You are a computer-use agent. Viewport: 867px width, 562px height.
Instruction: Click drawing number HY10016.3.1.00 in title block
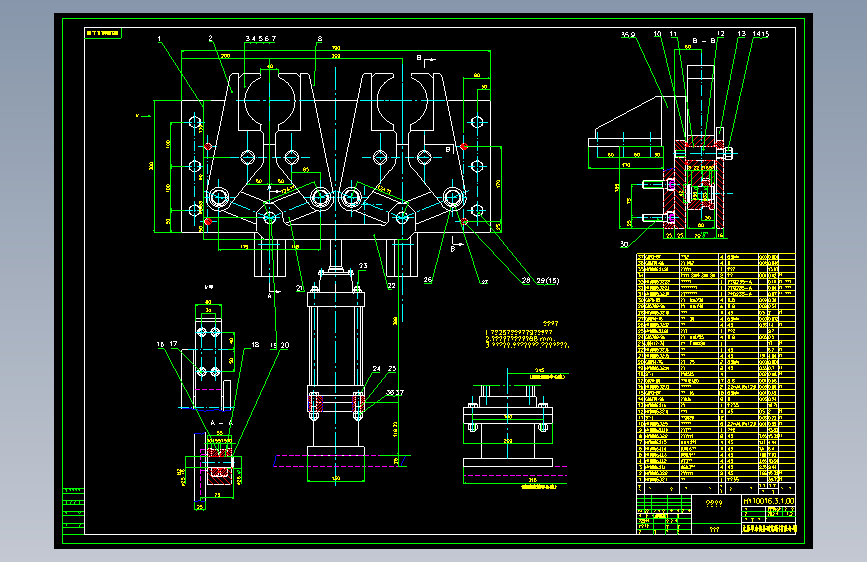(x=769, y=501)
